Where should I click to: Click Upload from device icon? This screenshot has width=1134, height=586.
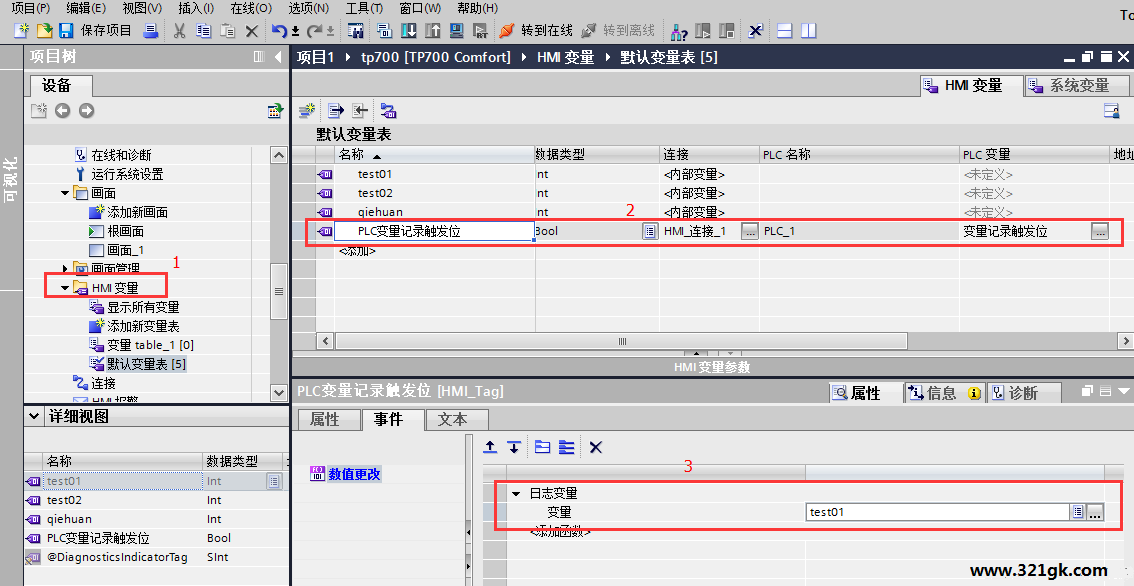(432, 30)
